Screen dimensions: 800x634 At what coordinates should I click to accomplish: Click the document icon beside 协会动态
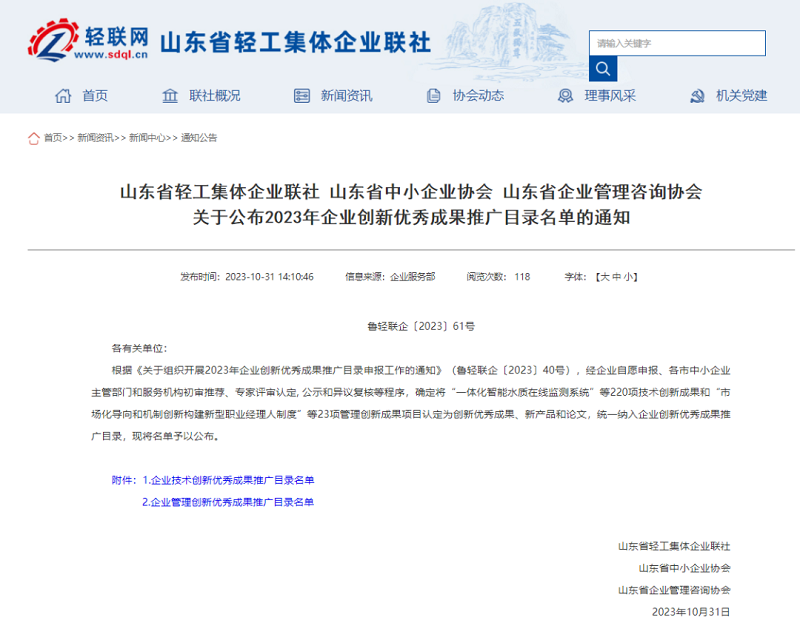(433, 96)
